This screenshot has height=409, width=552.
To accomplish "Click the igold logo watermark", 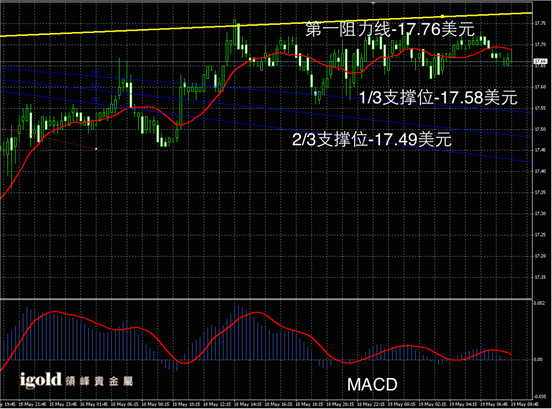I will pos(76,380).
